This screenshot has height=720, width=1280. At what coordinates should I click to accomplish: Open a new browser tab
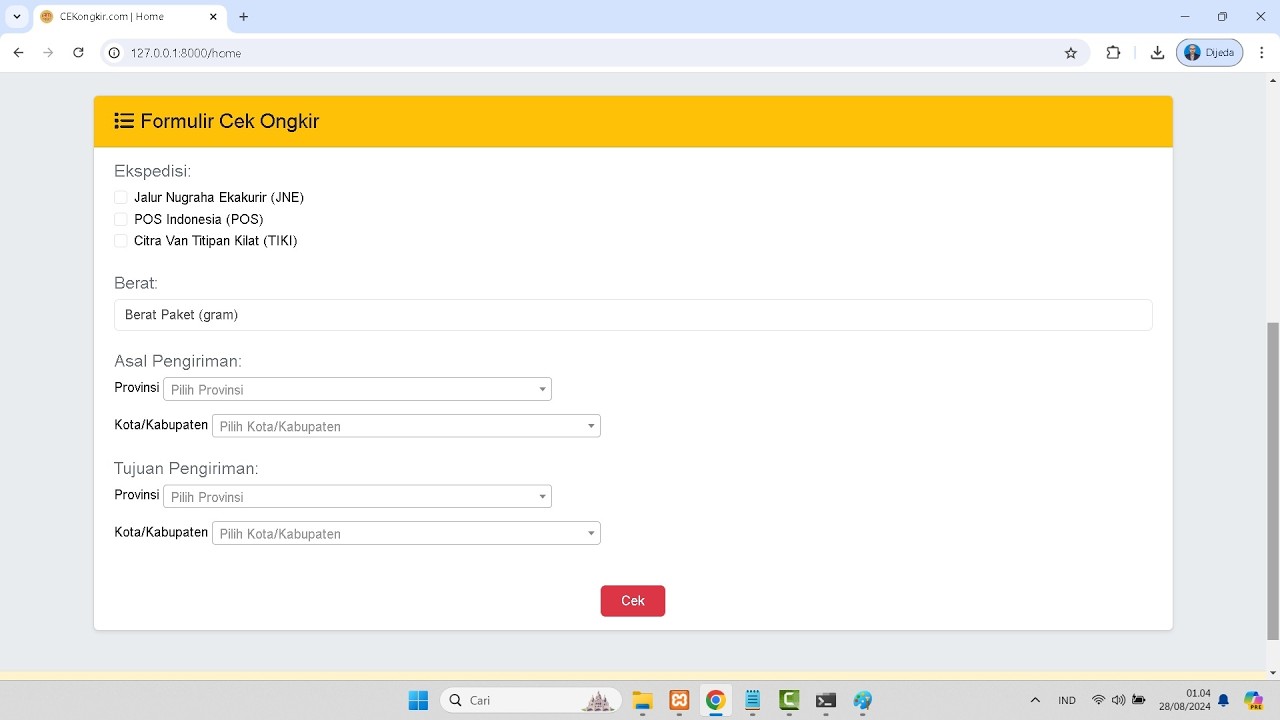244,17
